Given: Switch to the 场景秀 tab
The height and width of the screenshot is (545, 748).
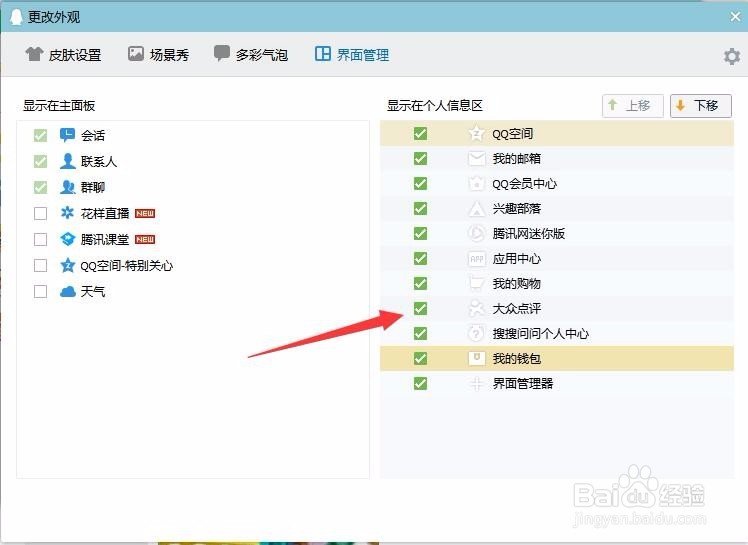Looking at the screenshot, I should pos(158,55).
